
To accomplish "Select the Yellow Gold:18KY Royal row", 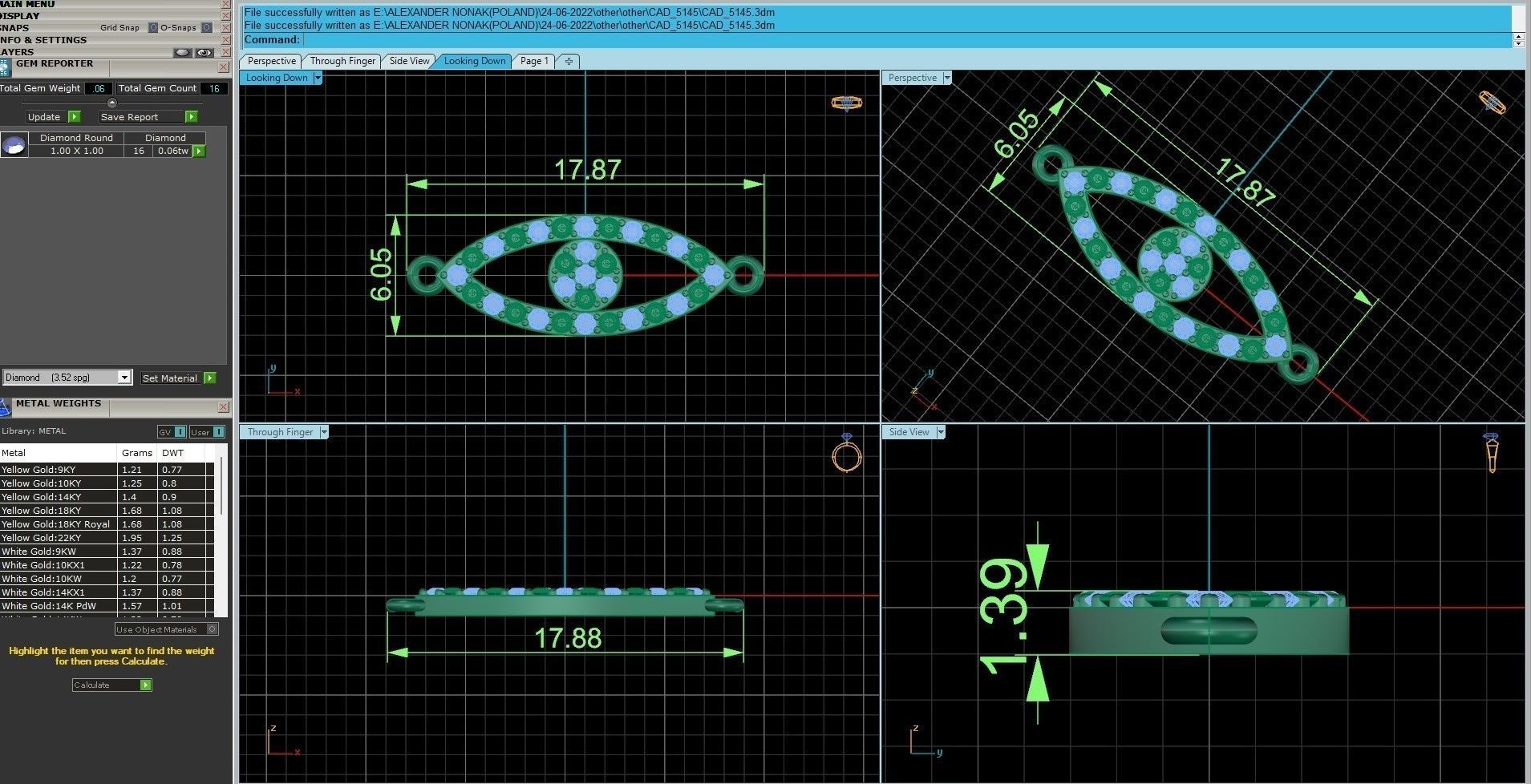I will (x=107, y=524).
